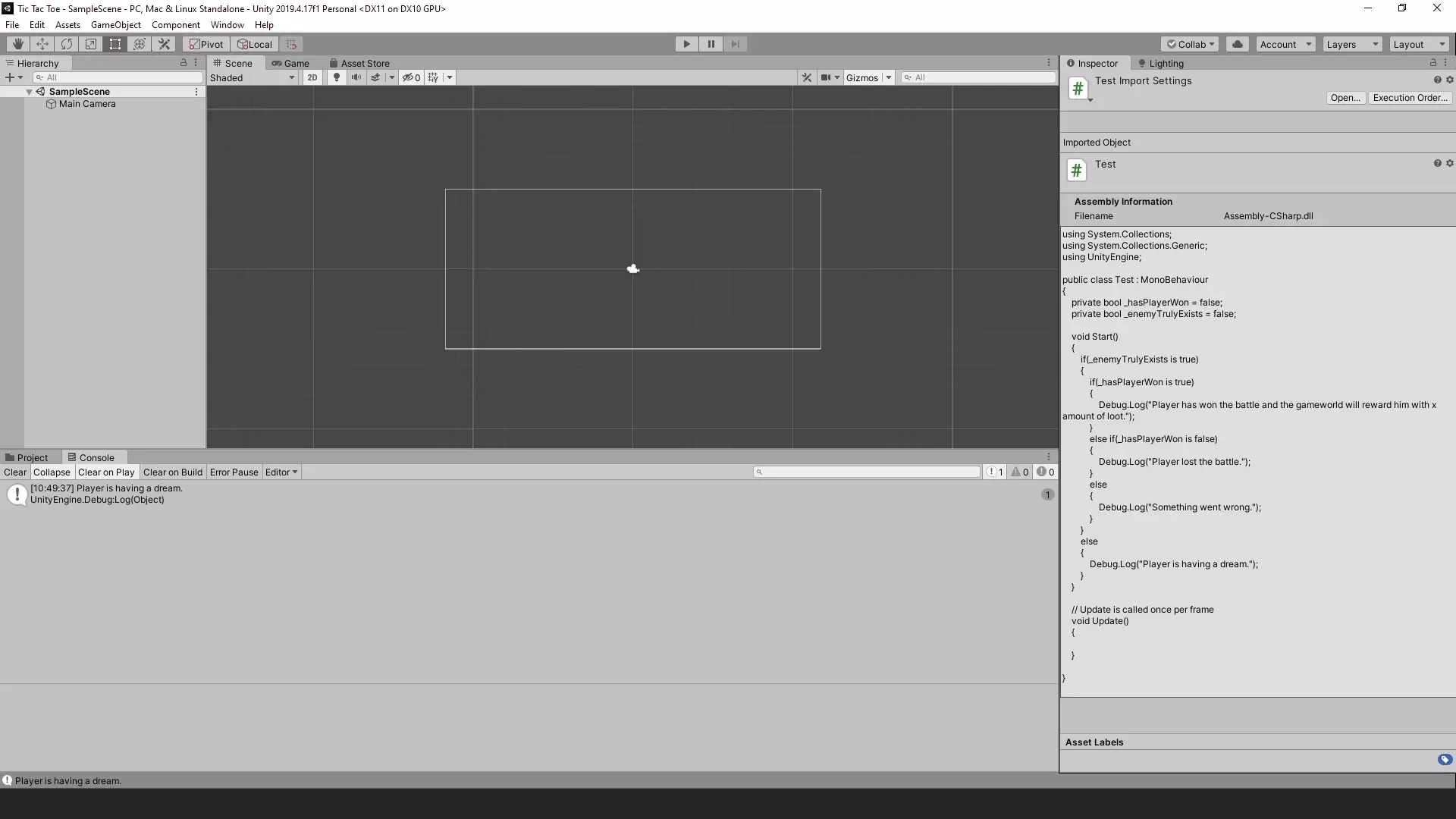This screenshot has height=819, width=1456.
Task: Click the Error Pause toggle button
Action: (x=233, y=471)
